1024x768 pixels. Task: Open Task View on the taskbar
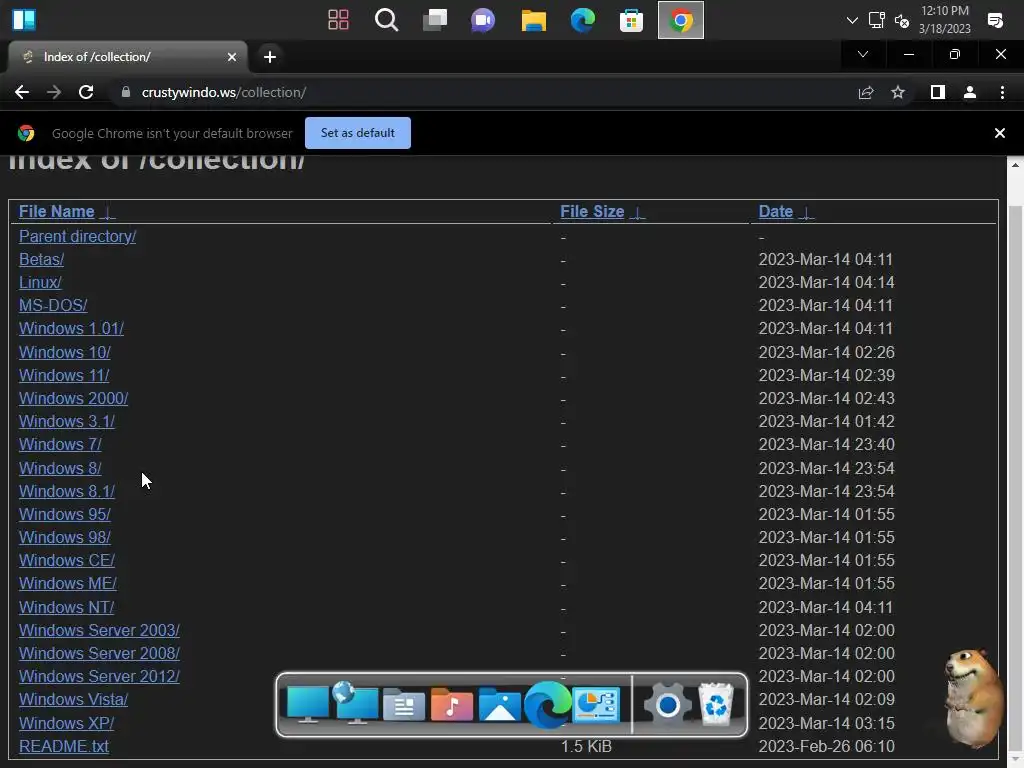point(435,20)
